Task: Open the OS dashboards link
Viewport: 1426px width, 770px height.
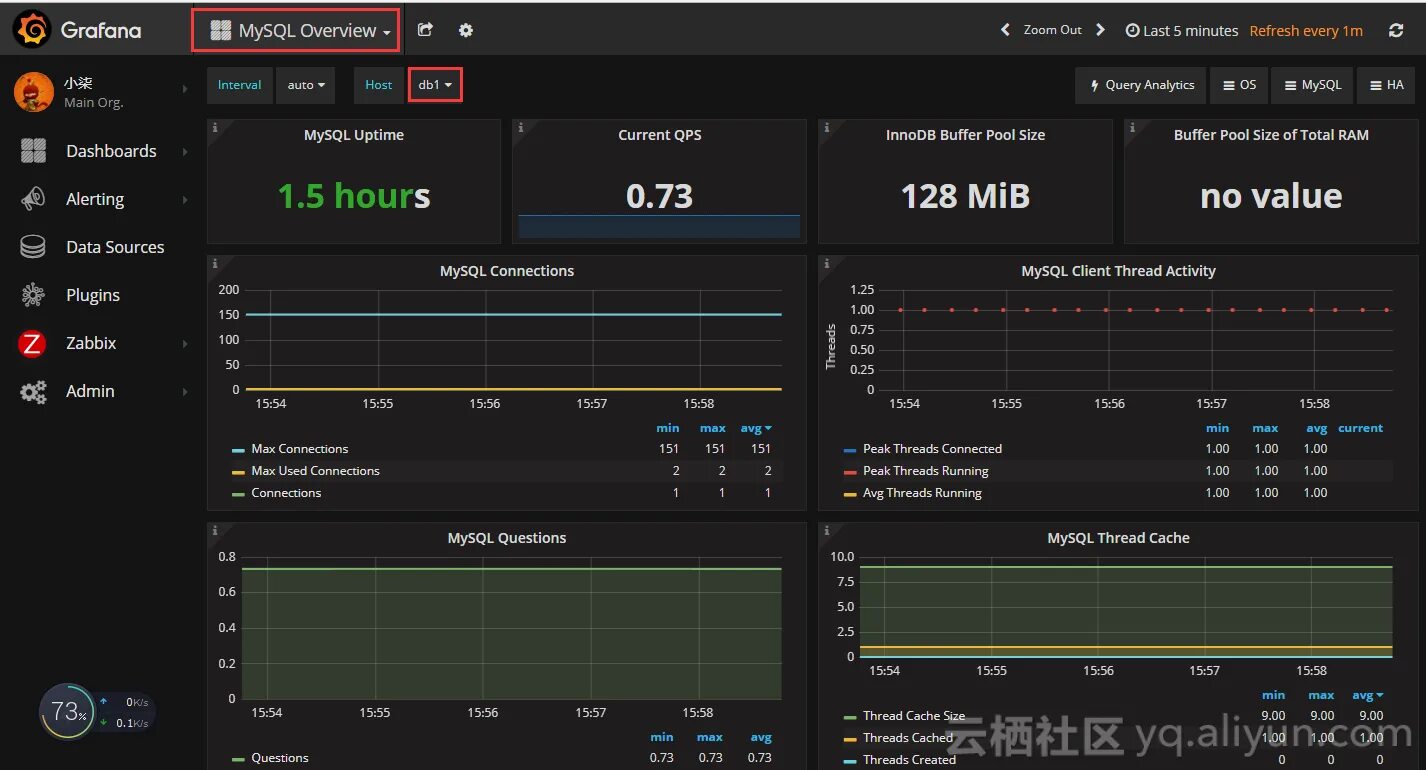Action: coord(1239,85)
